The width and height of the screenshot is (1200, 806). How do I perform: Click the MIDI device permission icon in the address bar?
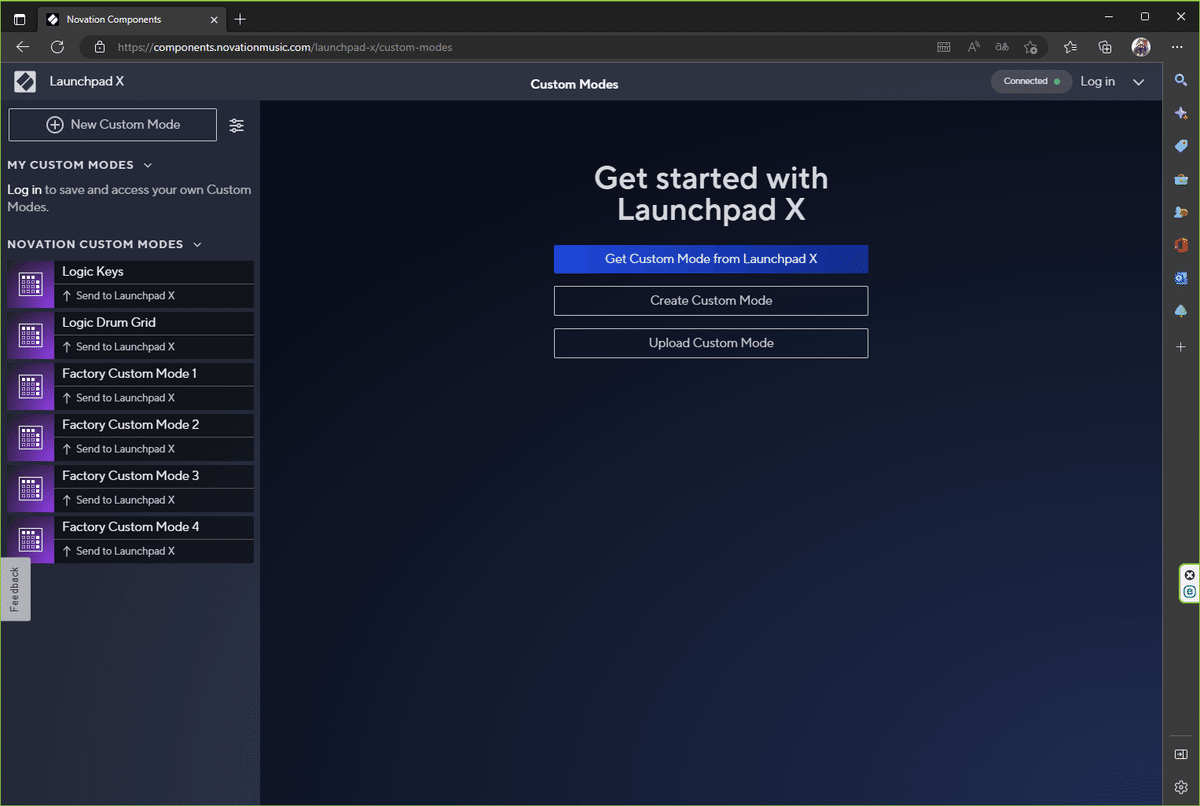(x=944, y=47)
